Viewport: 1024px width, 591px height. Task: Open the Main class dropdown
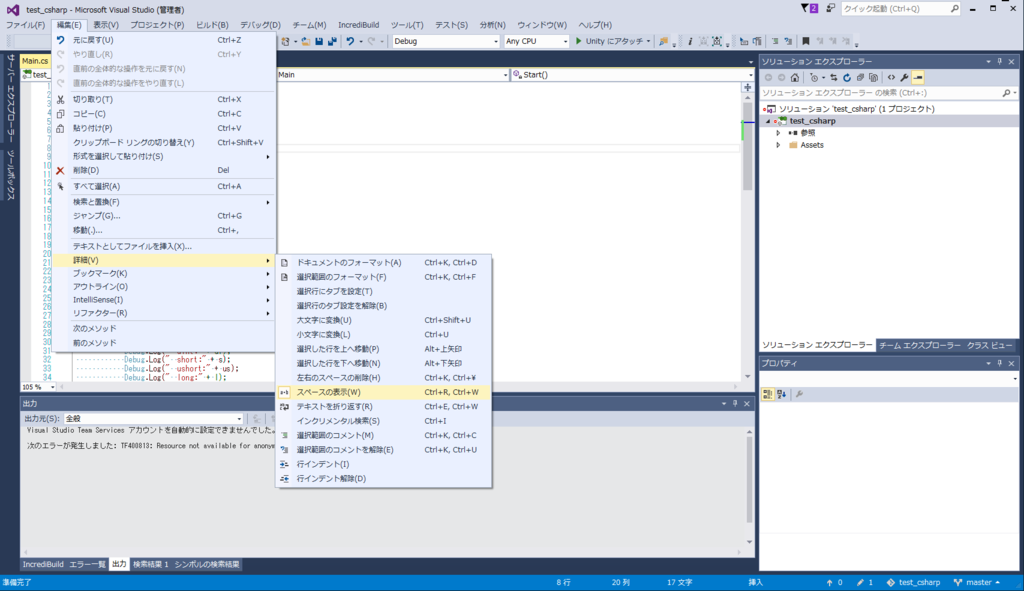[392, 74]
